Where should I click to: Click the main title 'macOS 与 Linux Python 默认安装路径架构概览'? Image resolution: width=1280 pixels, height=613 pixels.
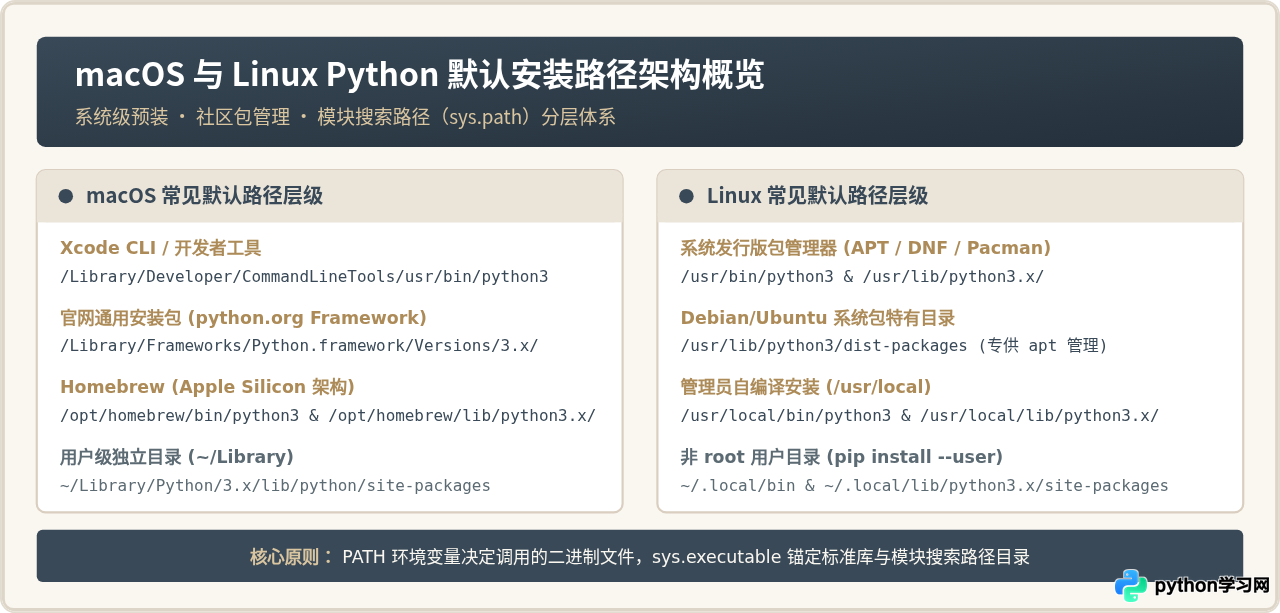tap(420, 75)
